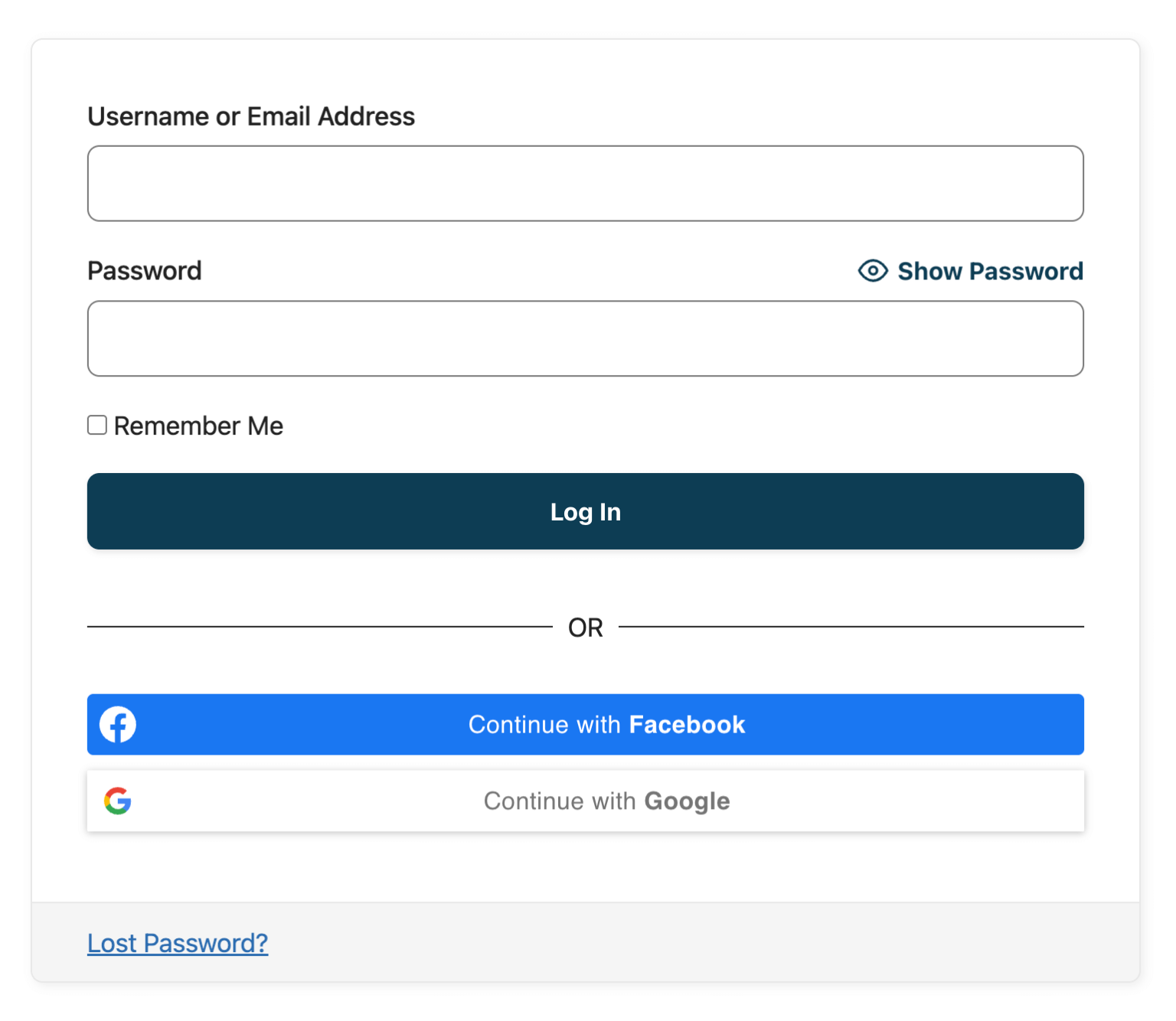The height and width of the screenshot is (1021, 1176).
Task: Continue with Google
Action: tap(586, 801)
